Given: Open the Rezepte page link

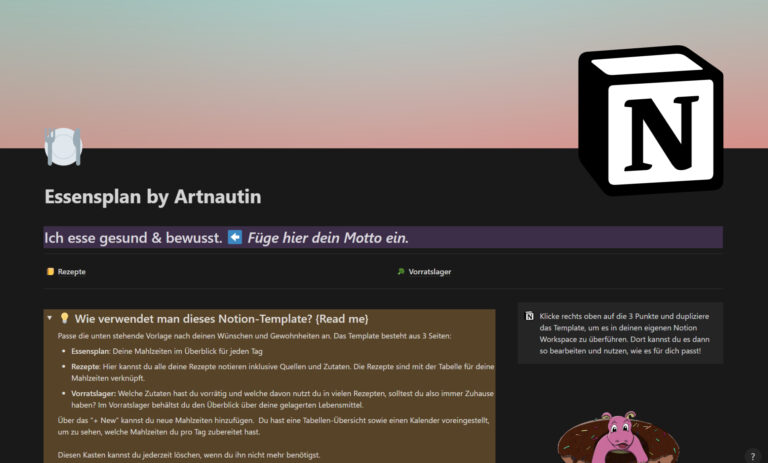Looking at the screenshot, I should click(71, 271).
